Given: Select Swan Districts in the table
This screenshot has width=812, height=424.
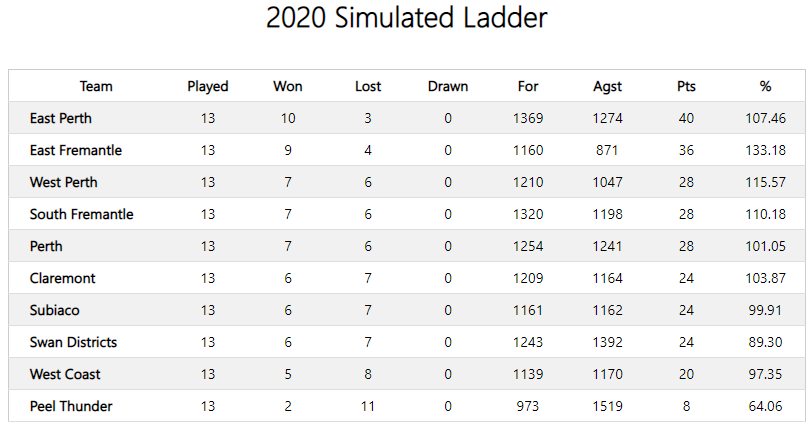Looking at the screenshot, I should [73, 342].
